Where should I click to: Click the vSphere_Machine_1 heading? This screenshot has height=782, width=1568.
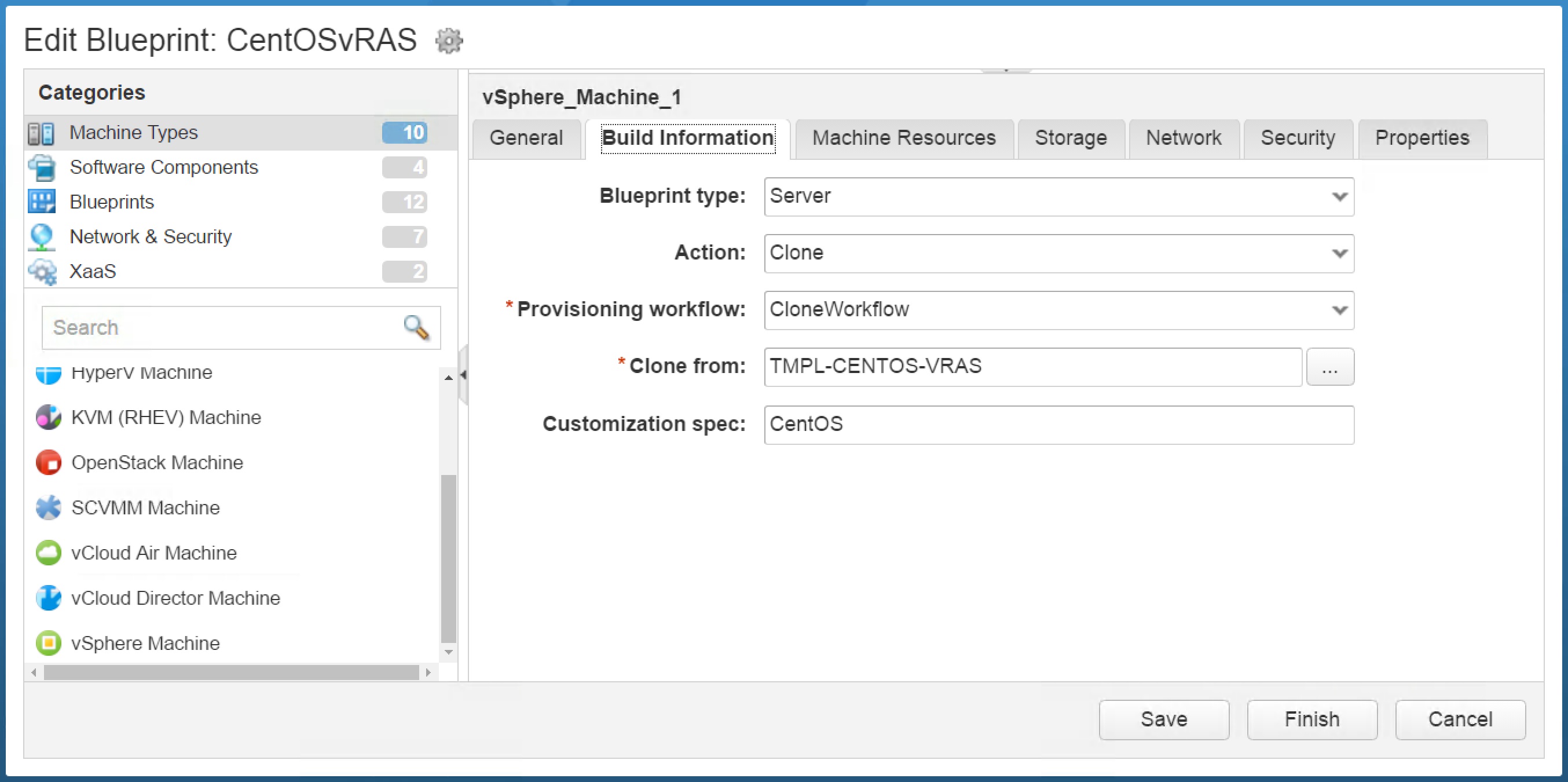[x=582, y=97]
